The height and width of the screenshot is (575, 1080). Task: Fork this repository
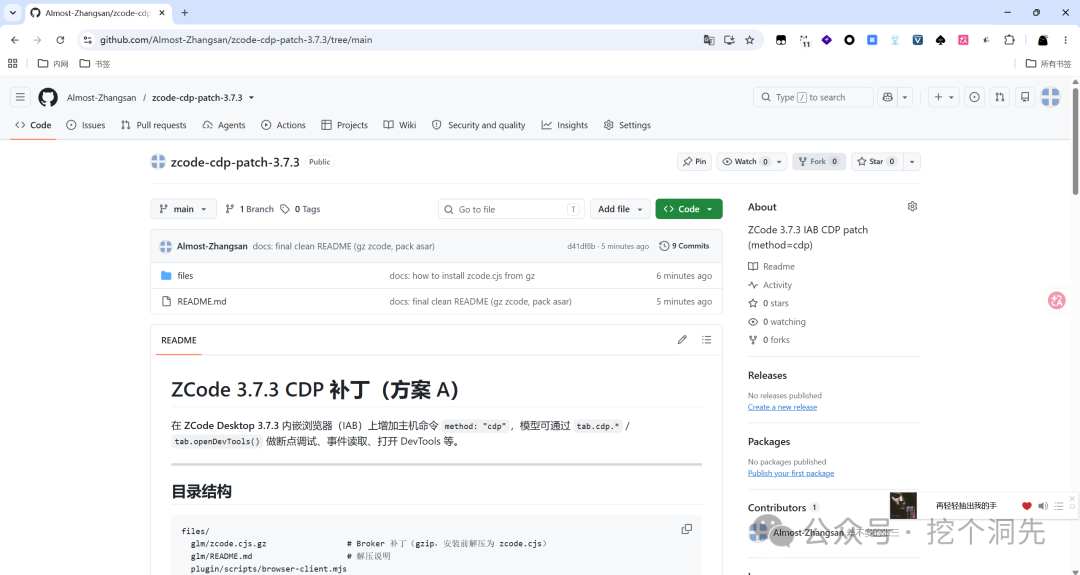(x=818, y=162)
